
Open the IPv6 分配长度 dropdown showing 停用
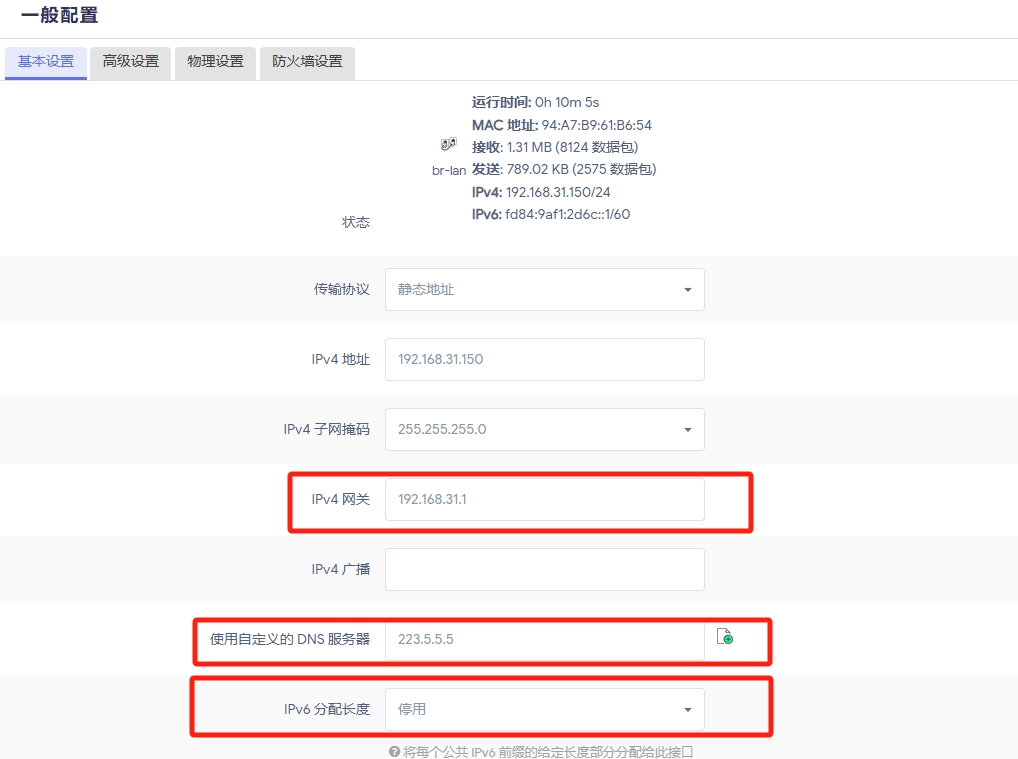(544, 709)
